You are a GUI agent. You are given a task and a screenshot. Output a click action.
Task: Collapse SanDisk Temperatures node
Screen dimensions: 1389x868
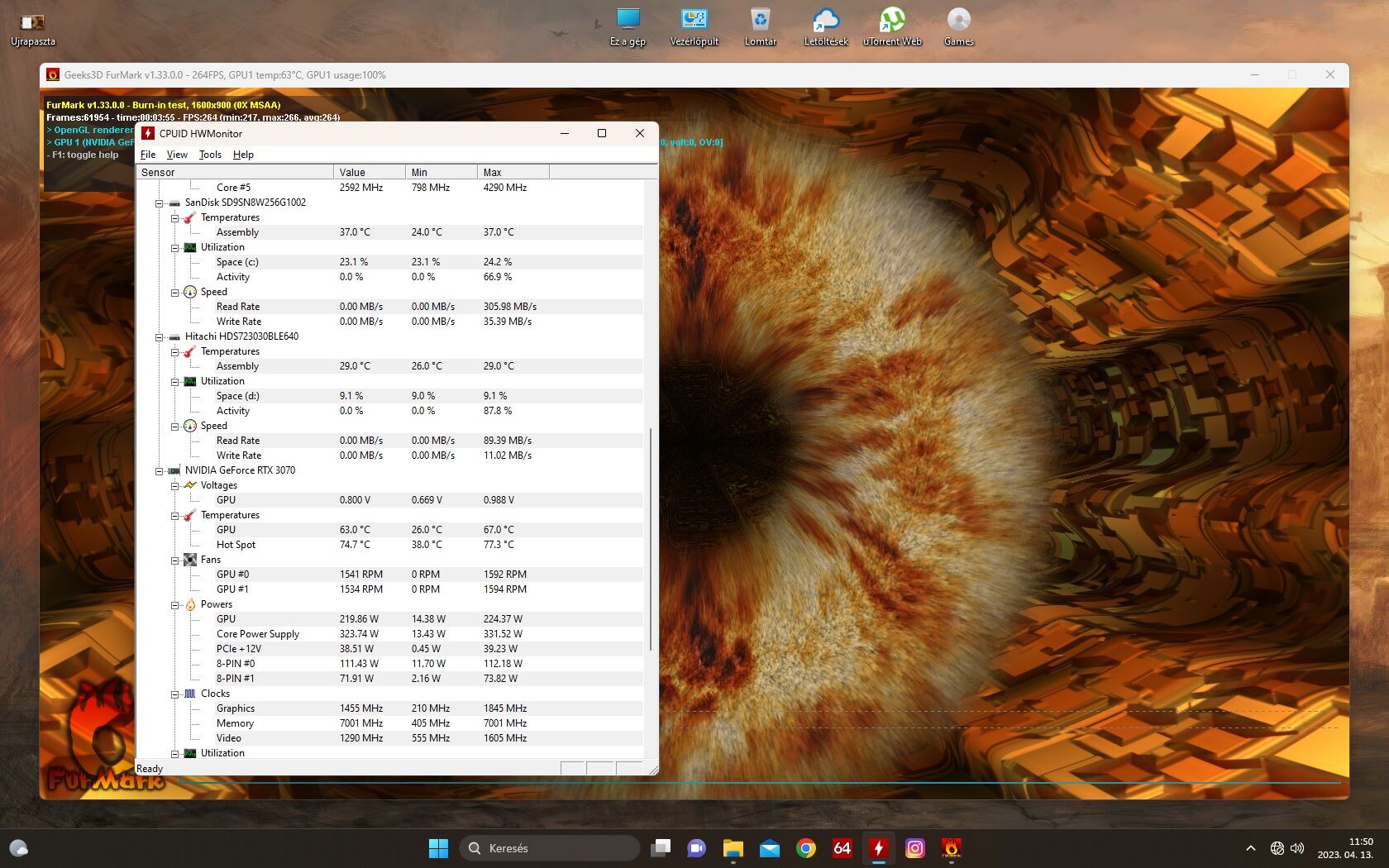click(174, 218)
